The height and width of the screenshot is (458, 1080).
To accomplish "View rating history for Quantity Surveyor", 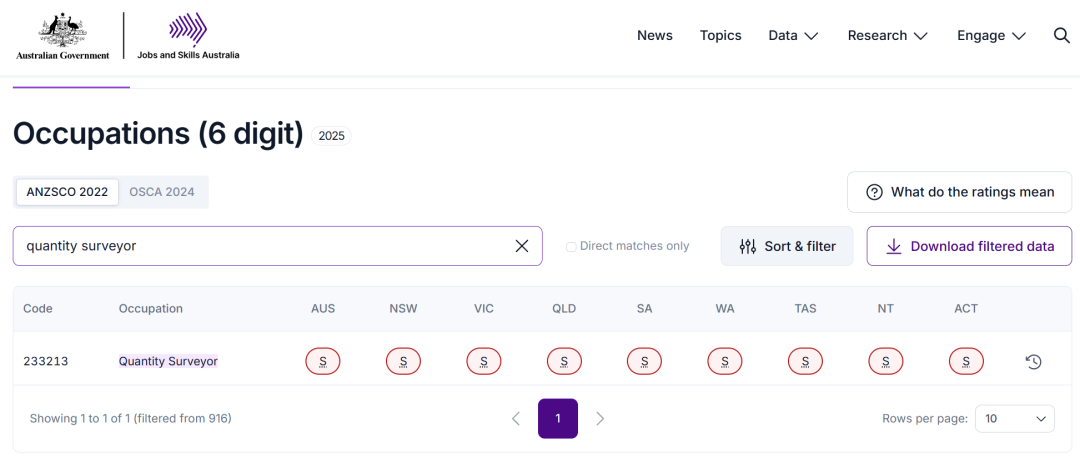I will point(1034,361).
